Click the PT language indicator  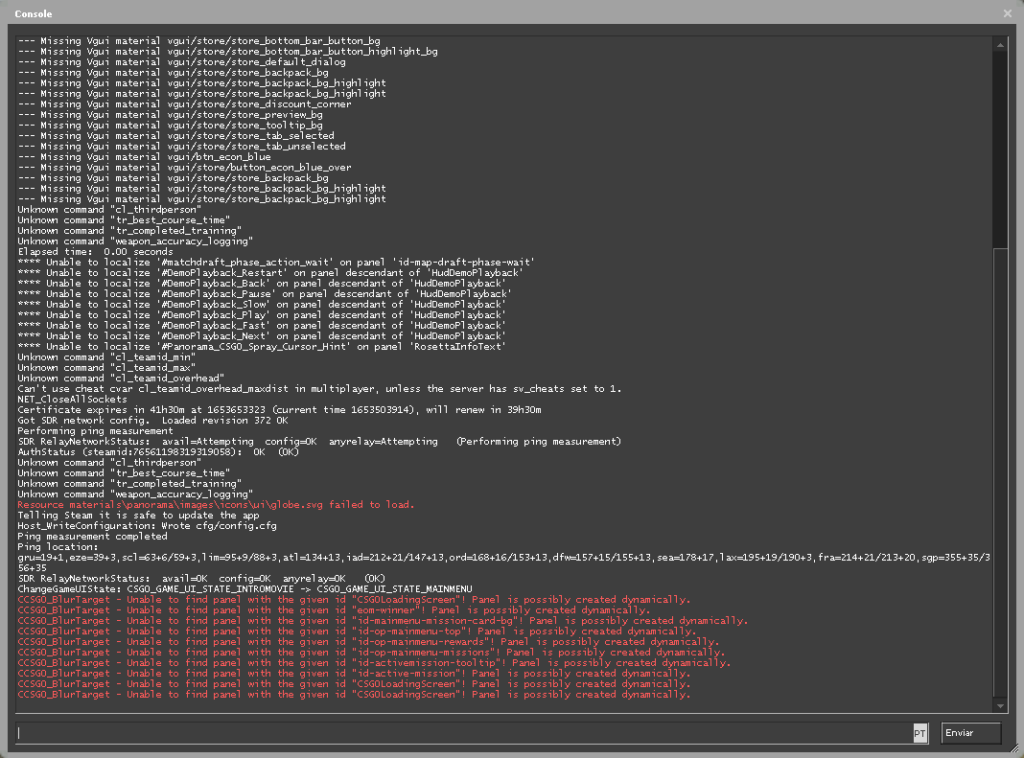(920, 734)
